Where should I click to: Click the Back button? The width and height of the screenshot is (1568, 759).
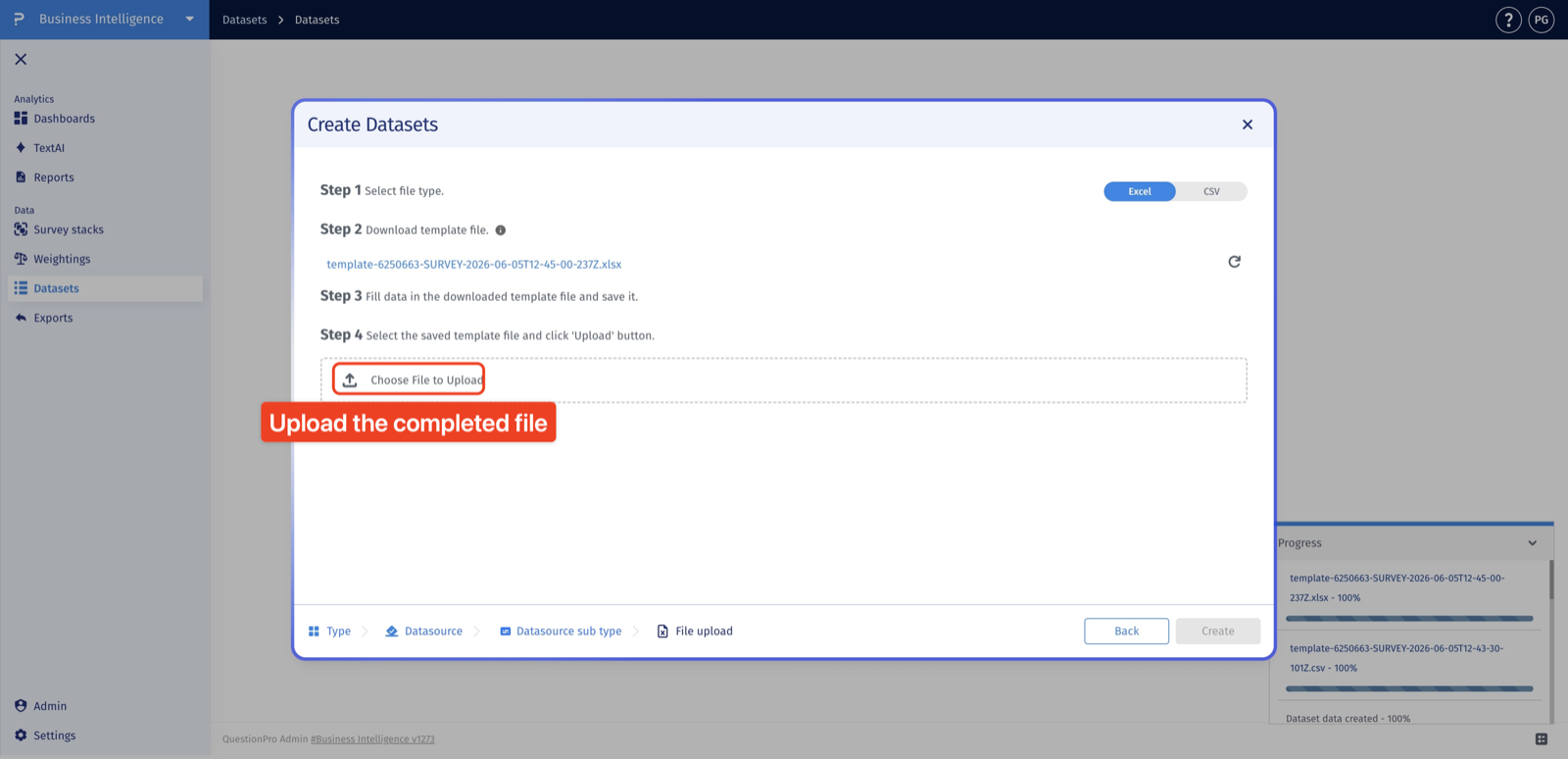pos(1127,632)
